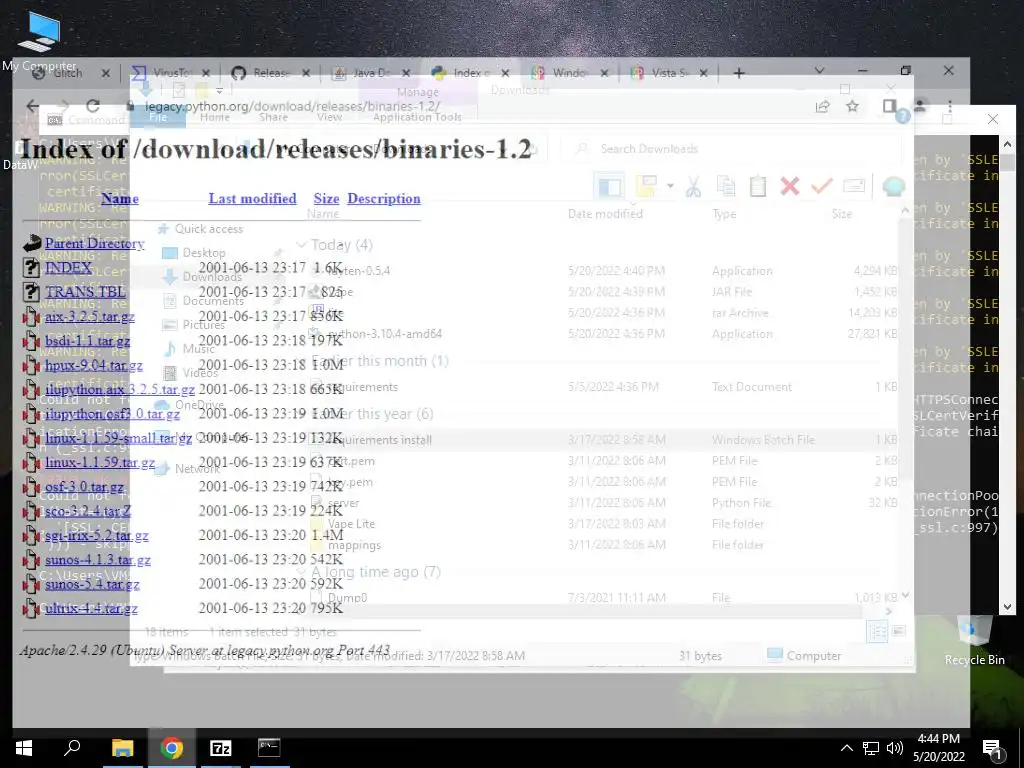The width and height of the screenshot is (1024, 768).
Task: Reload the legacy.python.org page
Action: tap(93, 106)
